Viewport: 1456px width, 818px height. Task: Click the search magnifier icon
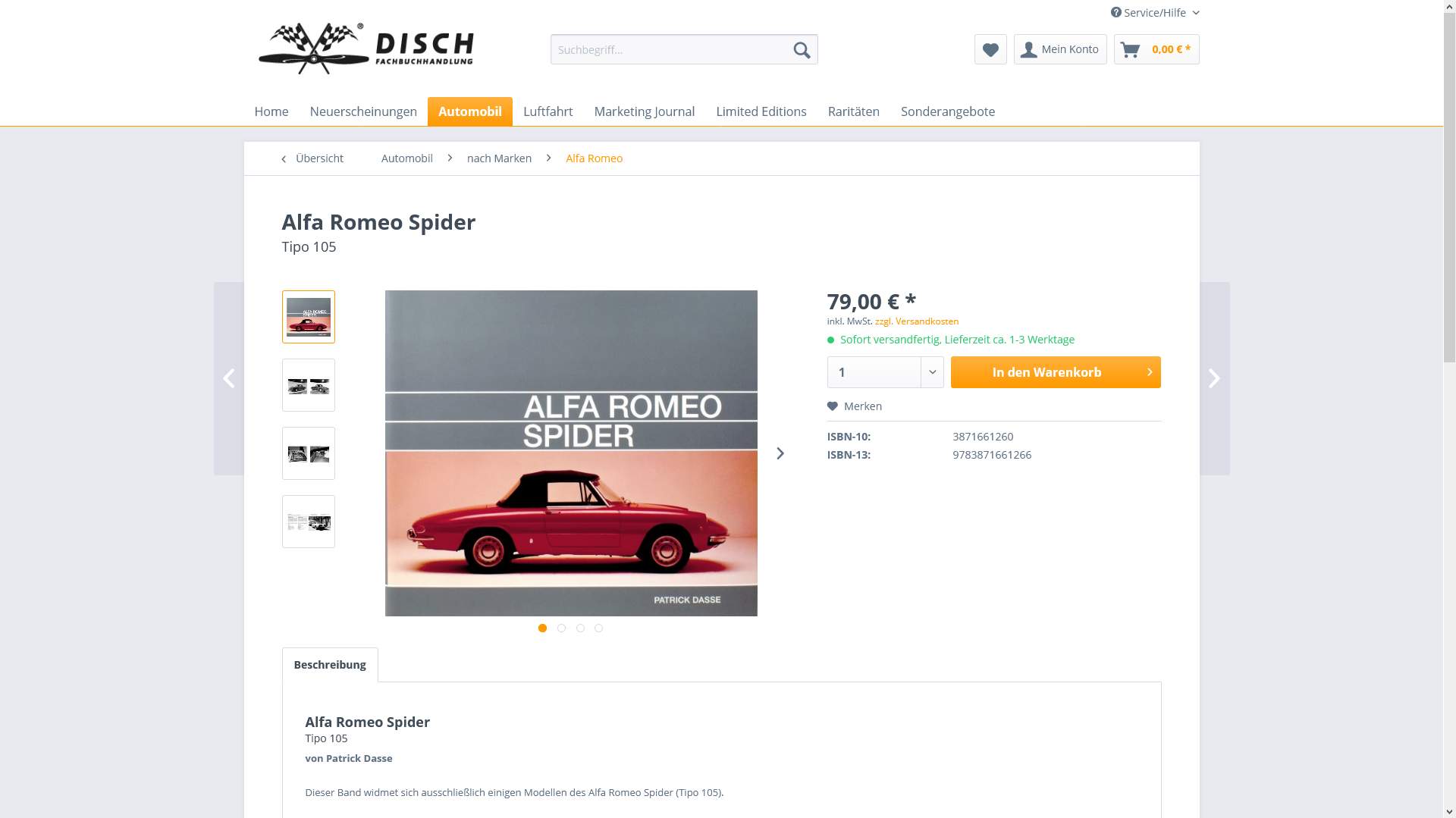pos(802,50)
